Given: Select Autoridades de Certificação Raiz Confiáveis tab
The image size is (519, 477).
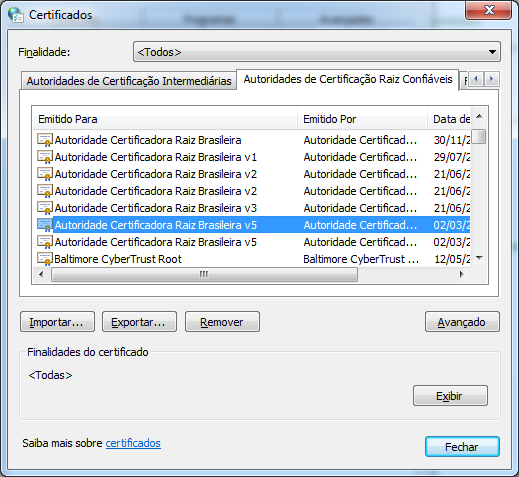Looking at the screenshot, I should pyautogui.click(x=348, y=79).
